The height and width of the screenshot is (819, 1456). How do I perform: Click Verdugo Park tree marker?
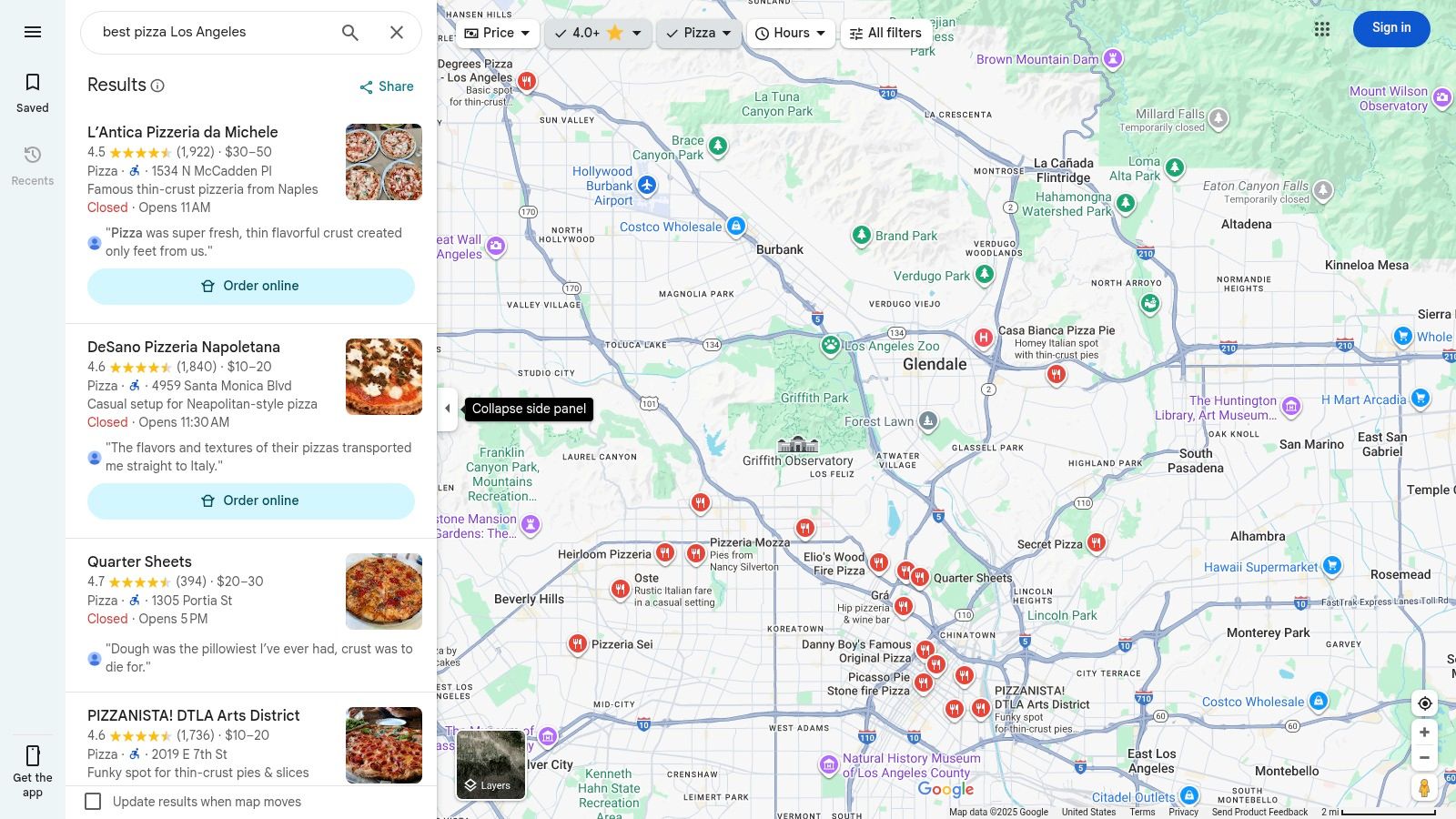click(985, 274)
